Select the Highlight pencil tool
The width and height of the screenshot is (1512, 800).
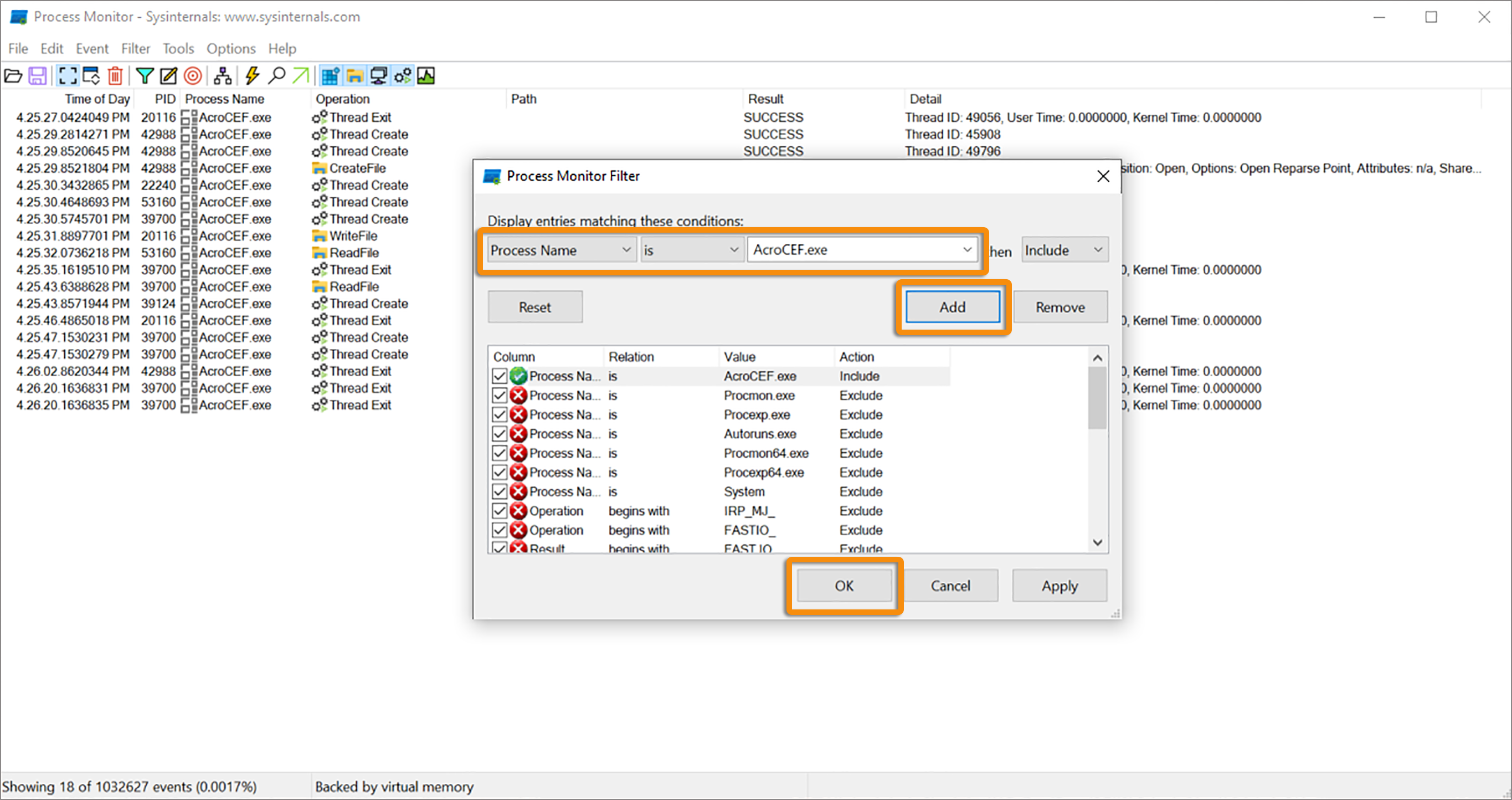(168, 75)
